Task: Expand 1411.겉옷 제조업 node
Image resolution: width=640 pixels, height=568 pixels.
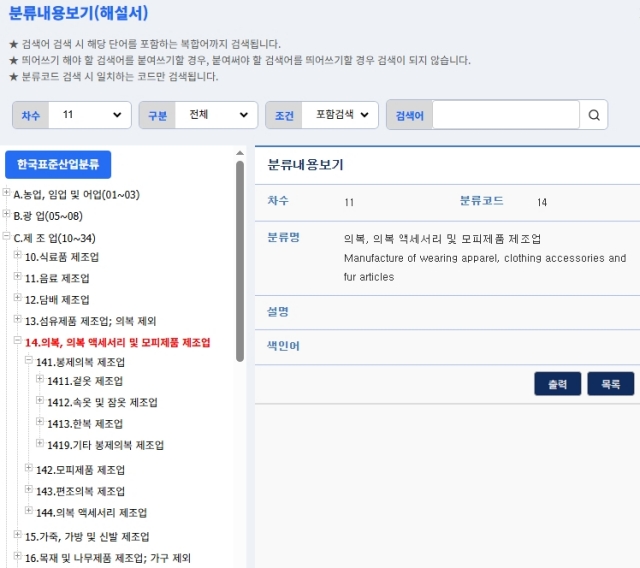Action: coord(40,379)
